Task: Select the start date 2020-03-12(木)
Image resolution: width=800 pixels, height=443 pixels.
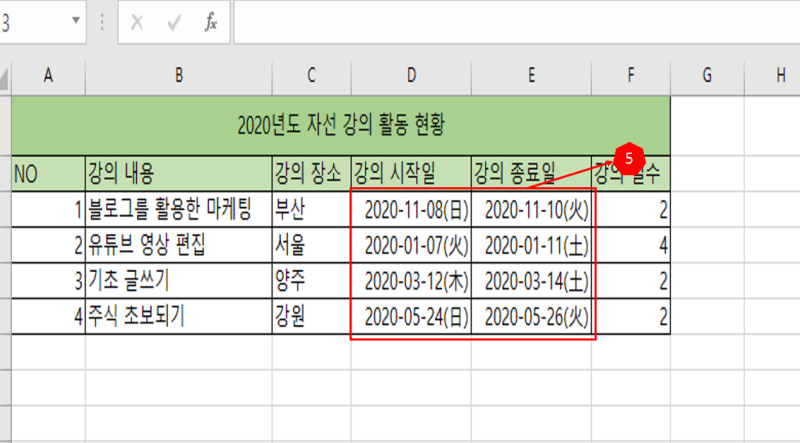Action: tap(411, 281)
